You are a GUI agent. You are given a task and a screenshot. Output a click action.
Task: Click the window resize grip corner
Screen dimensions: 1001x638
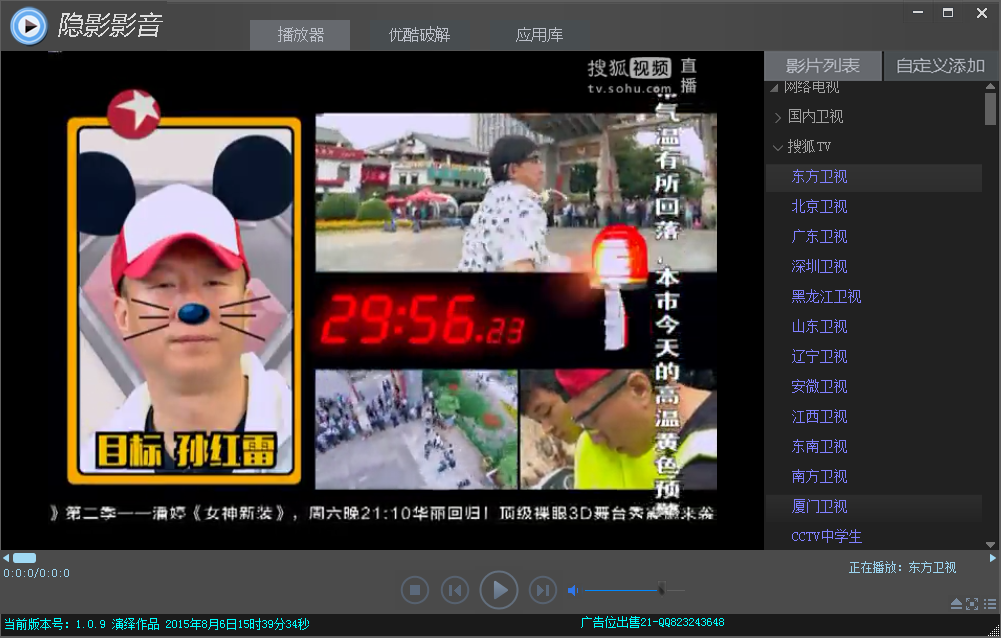tap(995, 632)
